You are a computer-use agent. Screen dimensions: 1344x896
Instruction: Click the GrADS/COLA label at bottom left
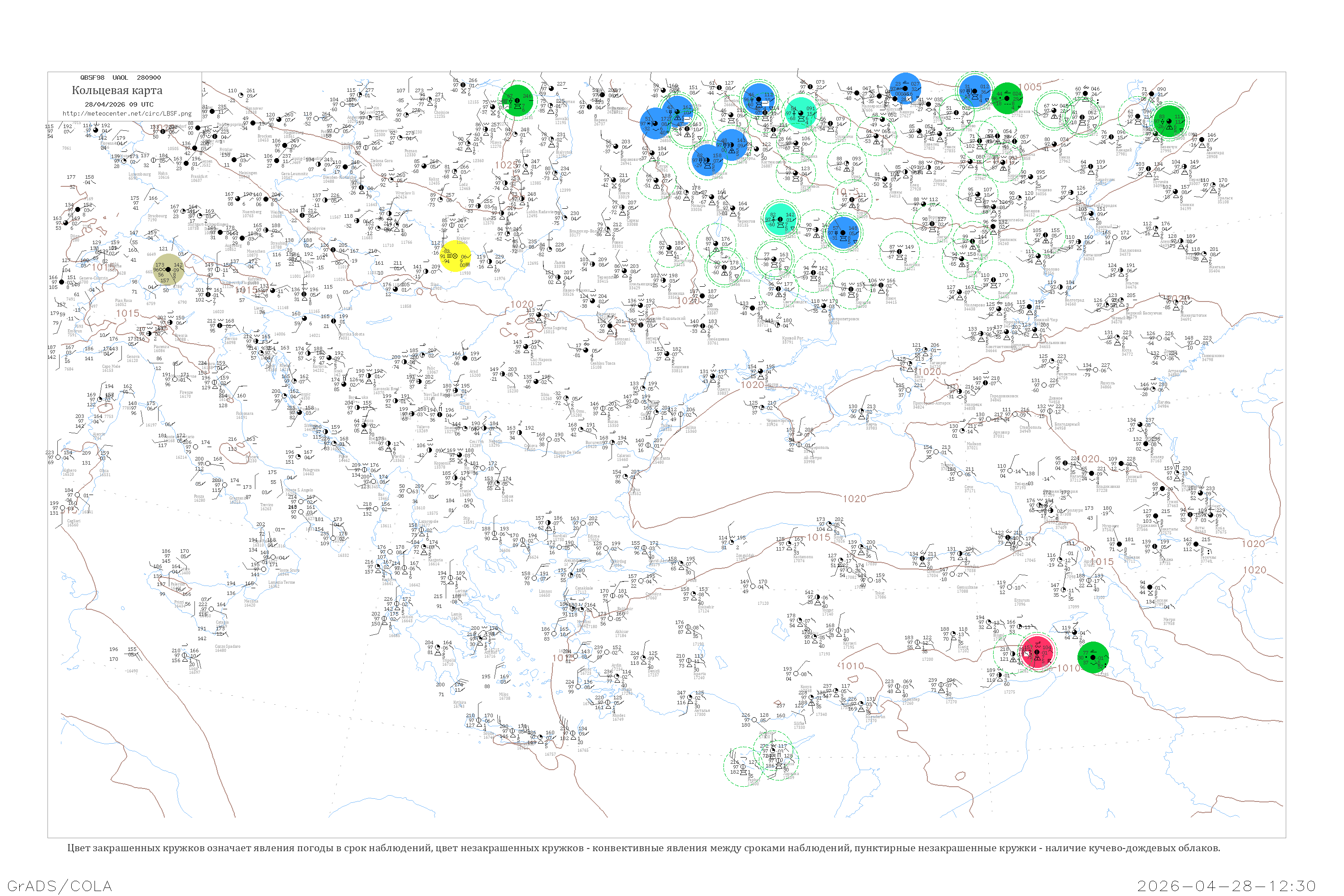click(60, 885)
